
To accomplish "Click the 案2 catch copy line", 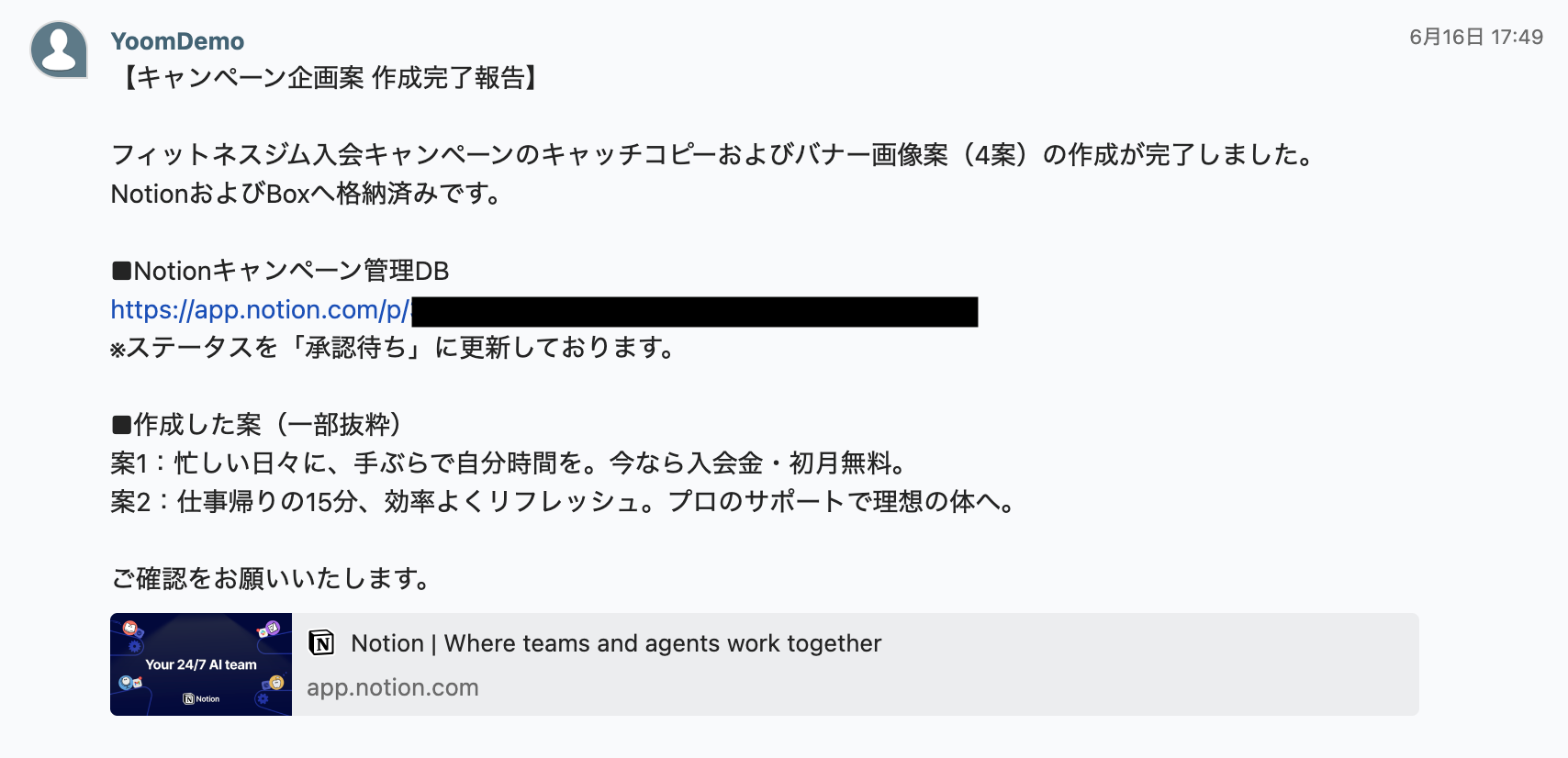I will (x=563, y=502).
